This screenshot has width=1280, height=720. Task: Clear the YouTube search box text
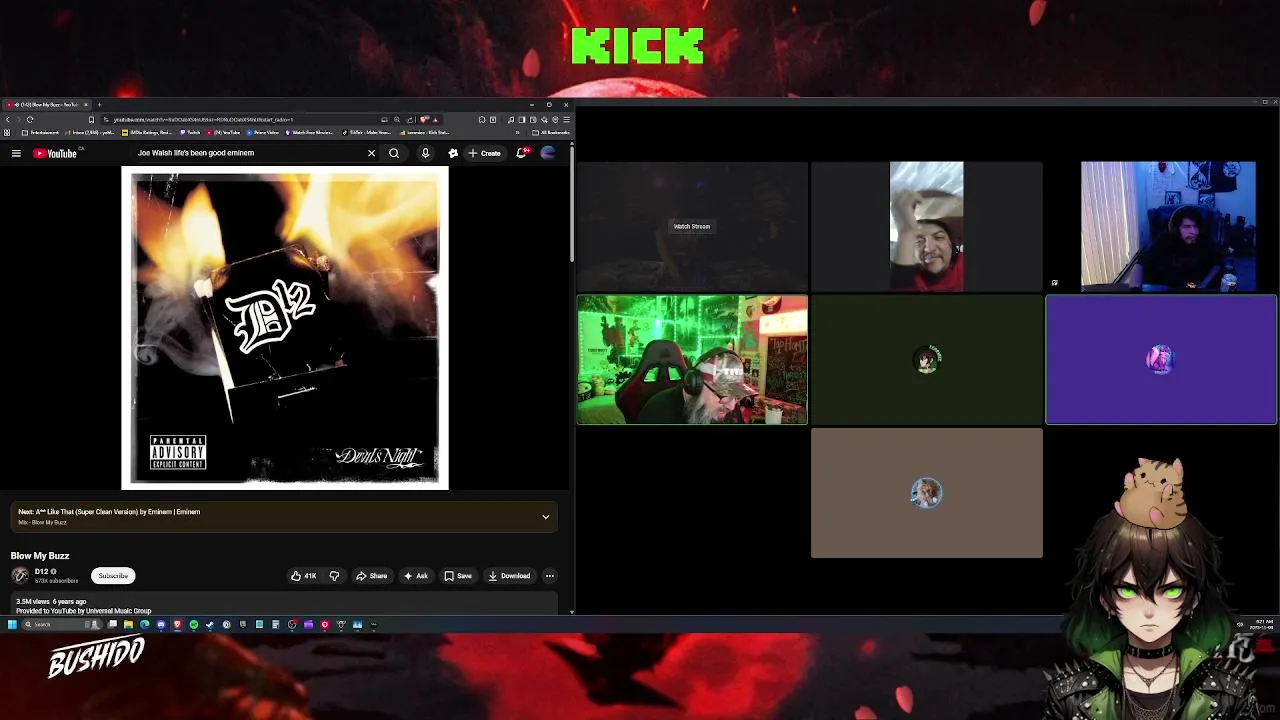(x=371, y=153)
